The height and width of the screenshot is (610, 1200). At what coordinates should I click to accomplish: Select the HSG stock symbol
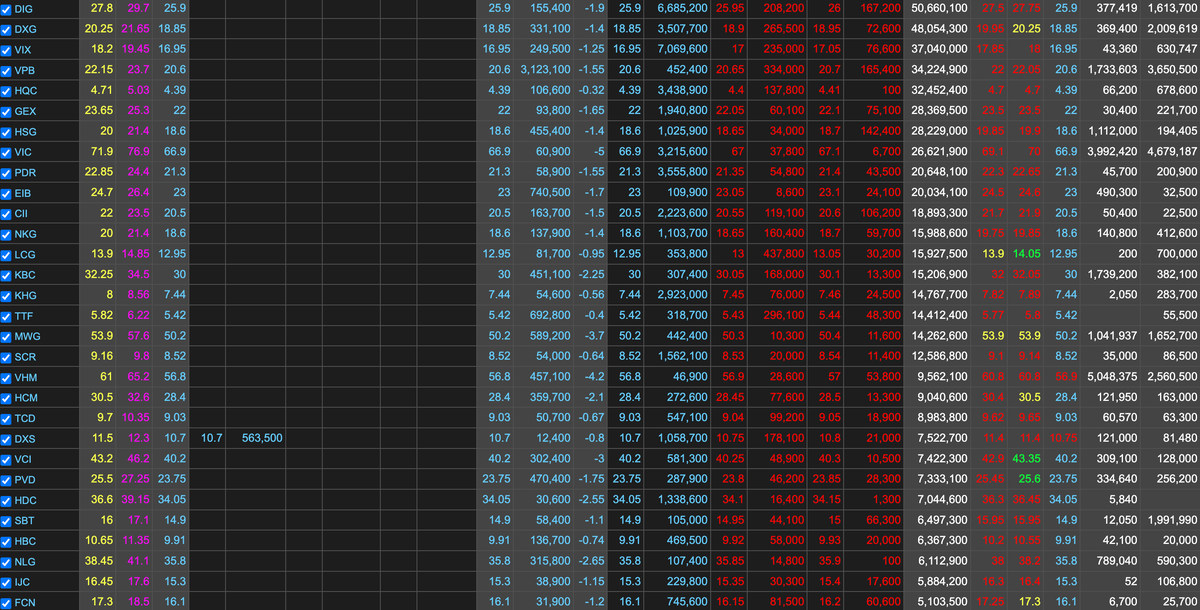click(25, 132)
